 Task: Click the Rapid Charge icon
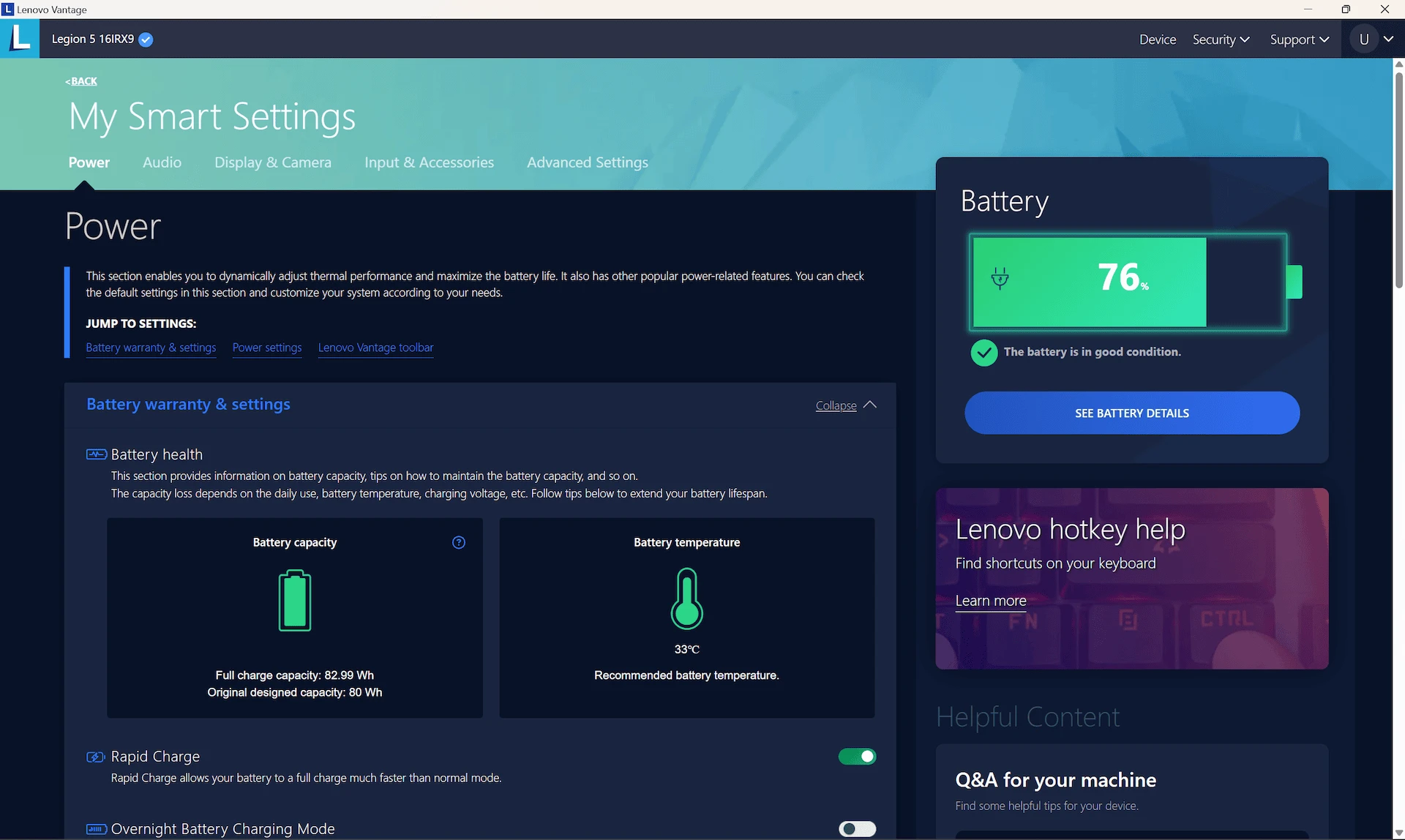pos(96,757)
